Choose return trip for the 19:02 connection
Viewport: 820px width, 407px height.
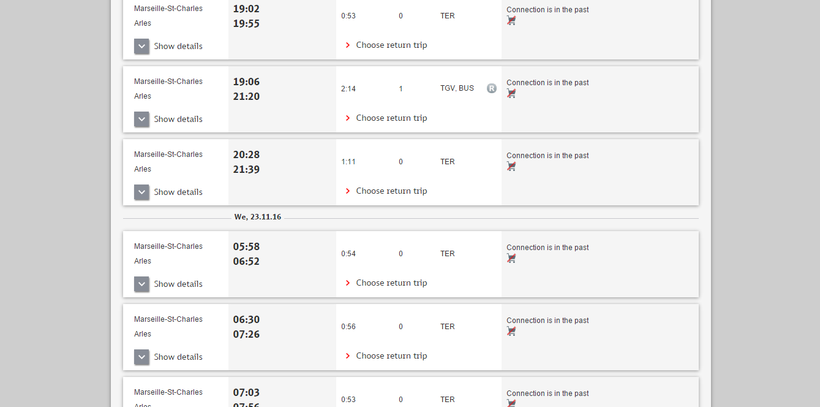[391, 45]
